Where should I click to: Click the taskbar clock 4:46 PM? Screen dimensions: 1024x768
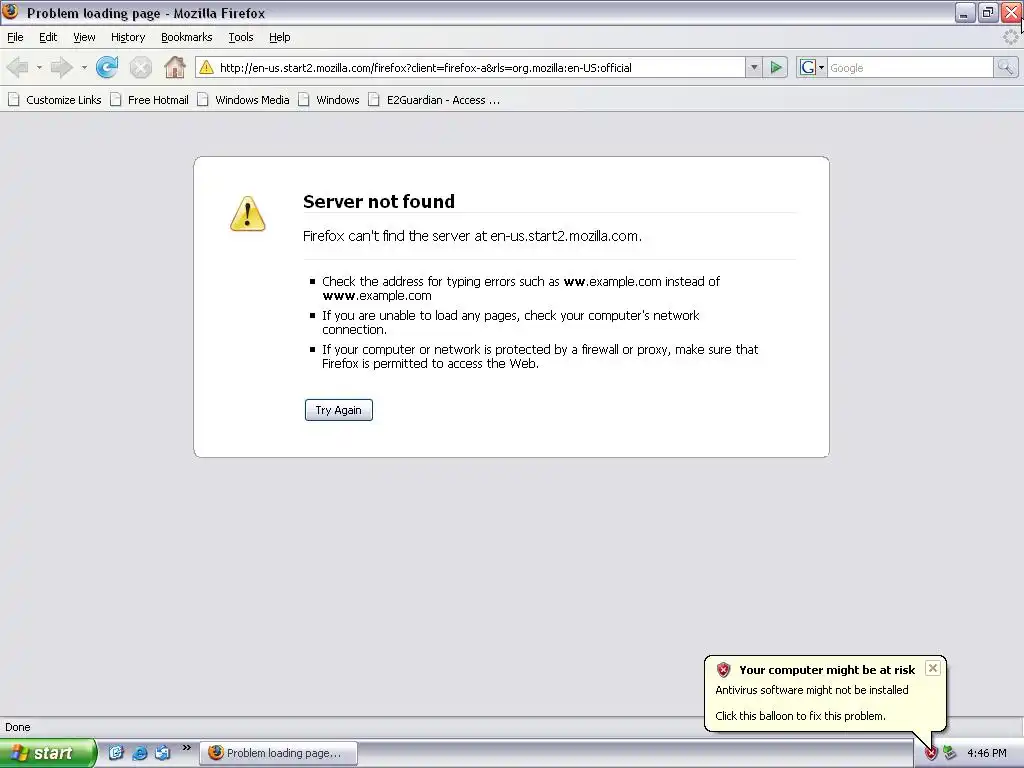tap(987, 753)
